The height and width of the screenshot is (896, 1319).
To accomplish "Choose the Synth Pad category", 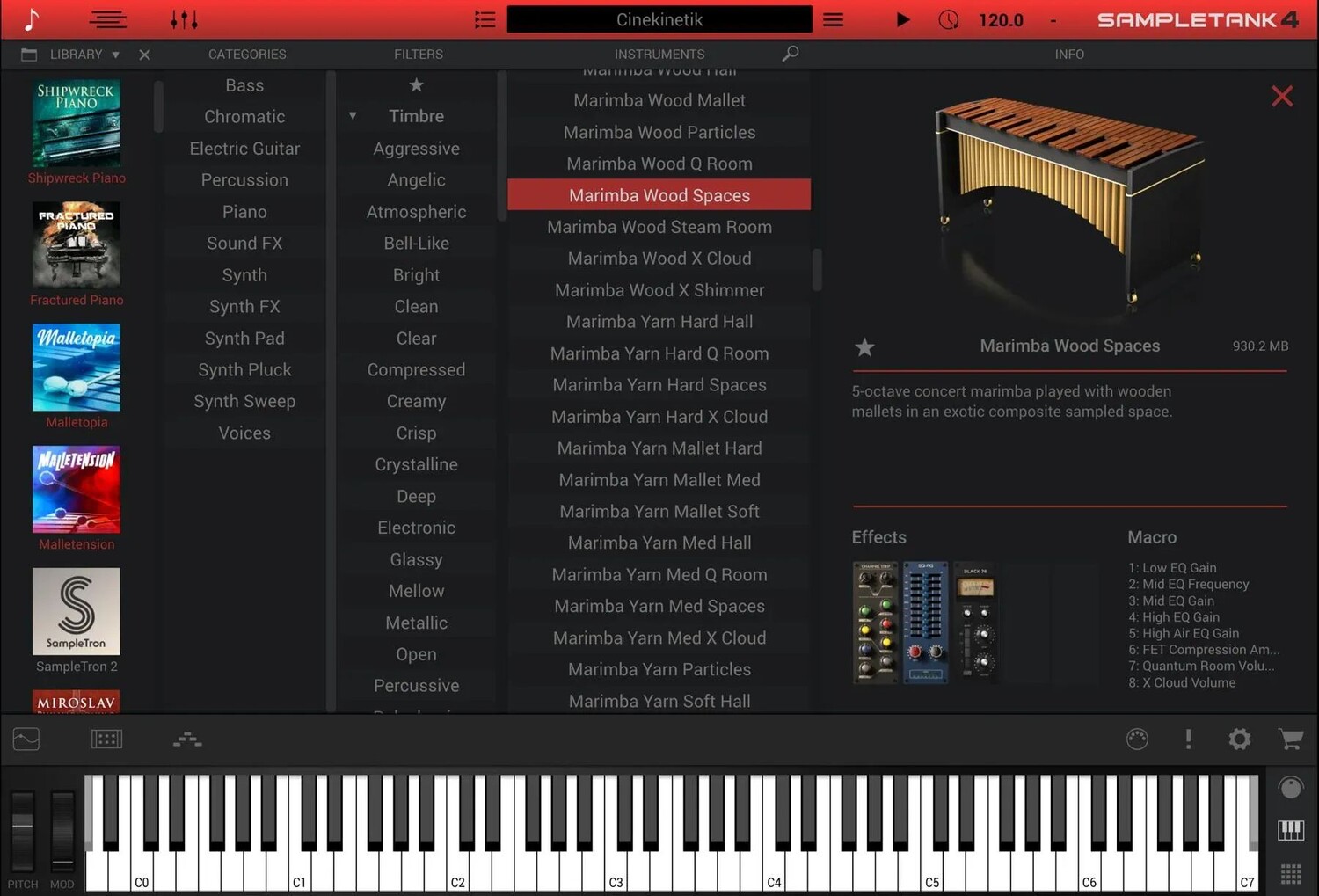I will (244, 339).
